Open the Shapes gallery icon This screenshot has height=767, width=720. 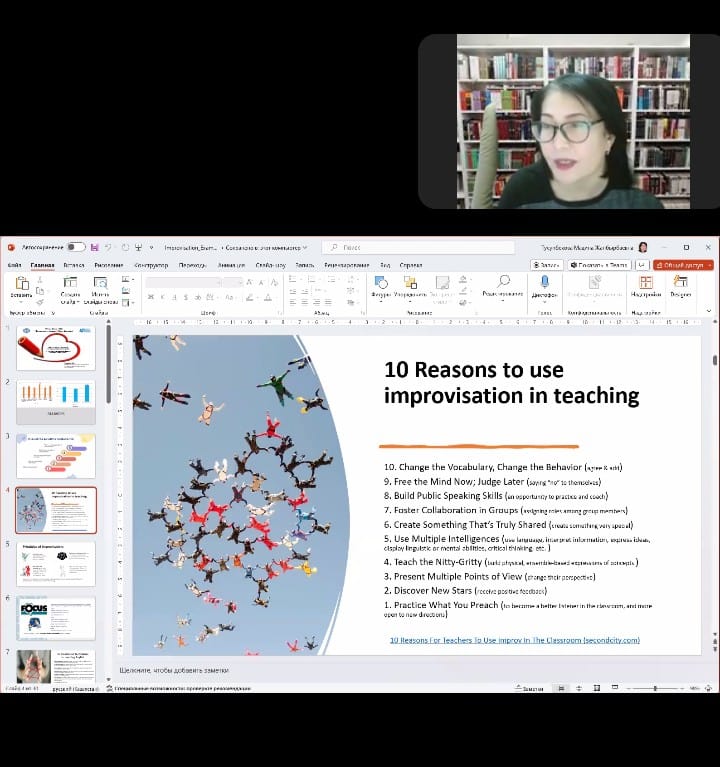click(x=381, y=284)
